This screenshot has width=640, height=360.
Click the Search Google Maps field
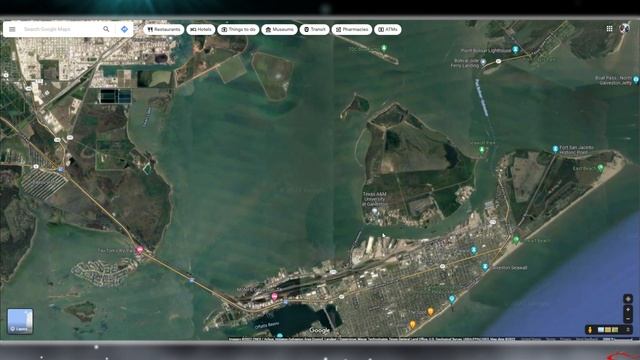tap(60, 29)
